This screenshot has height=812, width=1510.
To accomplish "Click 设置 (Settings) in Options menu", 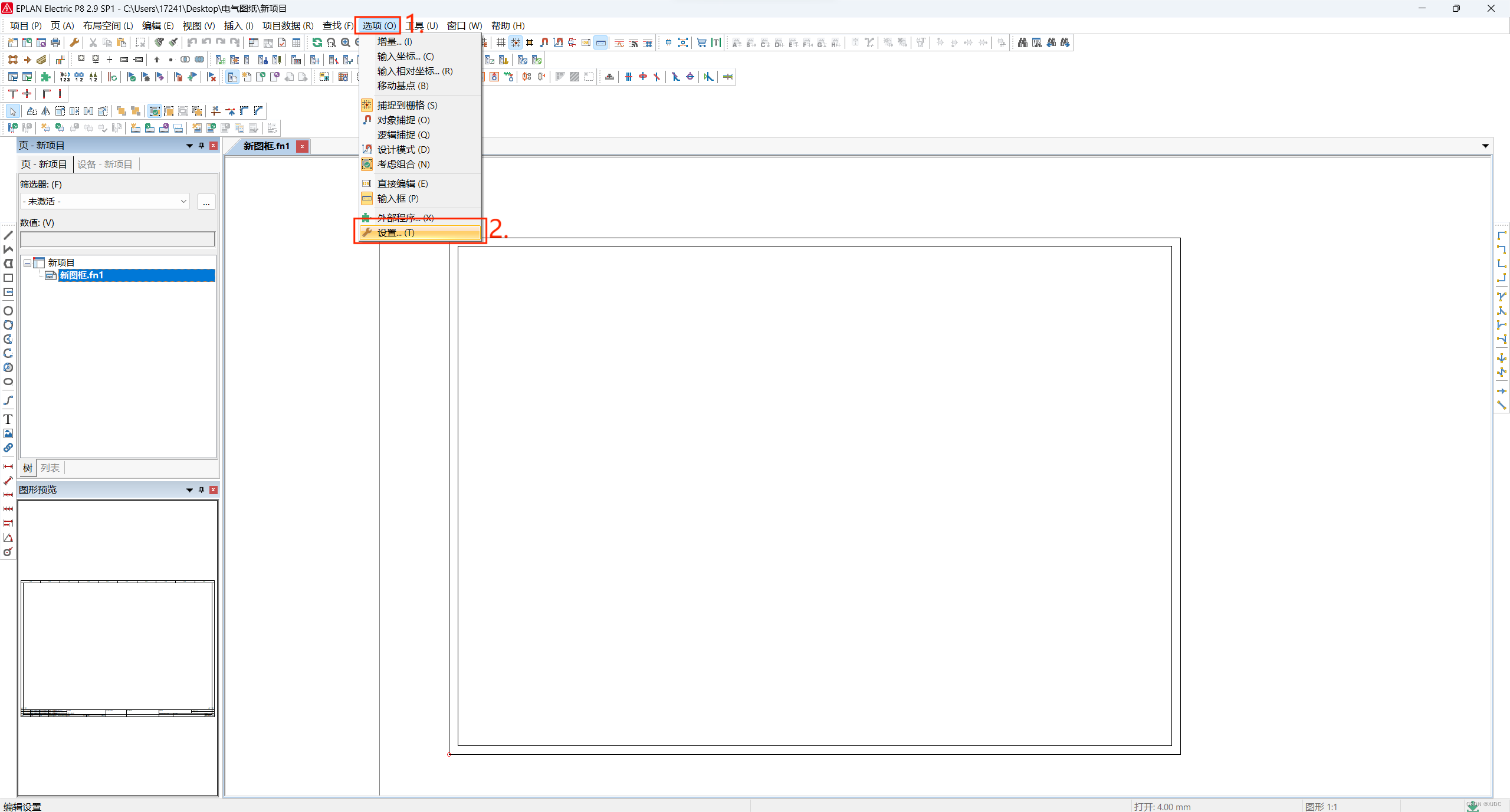I will click(396, 233).
